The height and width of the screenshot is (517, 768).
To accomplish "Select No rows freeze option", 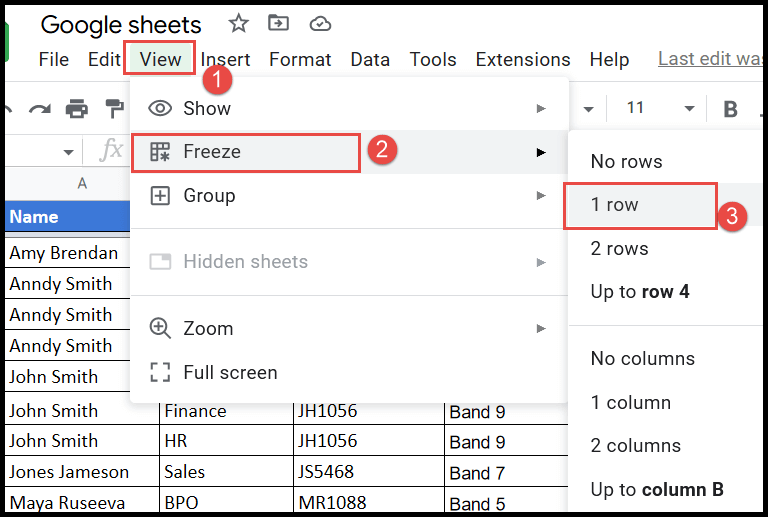I will coord(666,161).
